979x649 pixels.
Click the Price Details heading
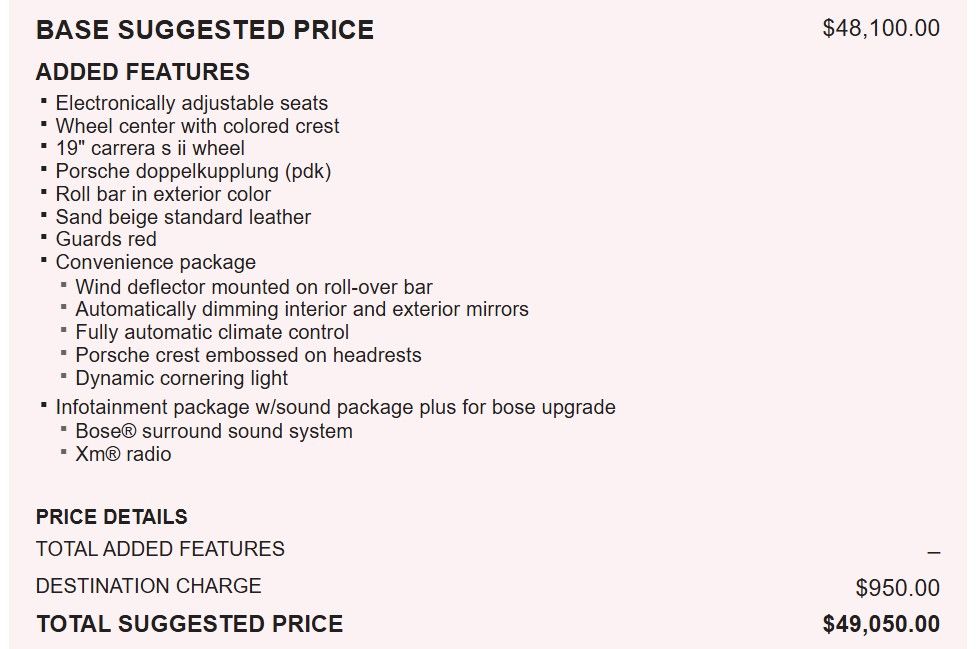click(112, 517)
